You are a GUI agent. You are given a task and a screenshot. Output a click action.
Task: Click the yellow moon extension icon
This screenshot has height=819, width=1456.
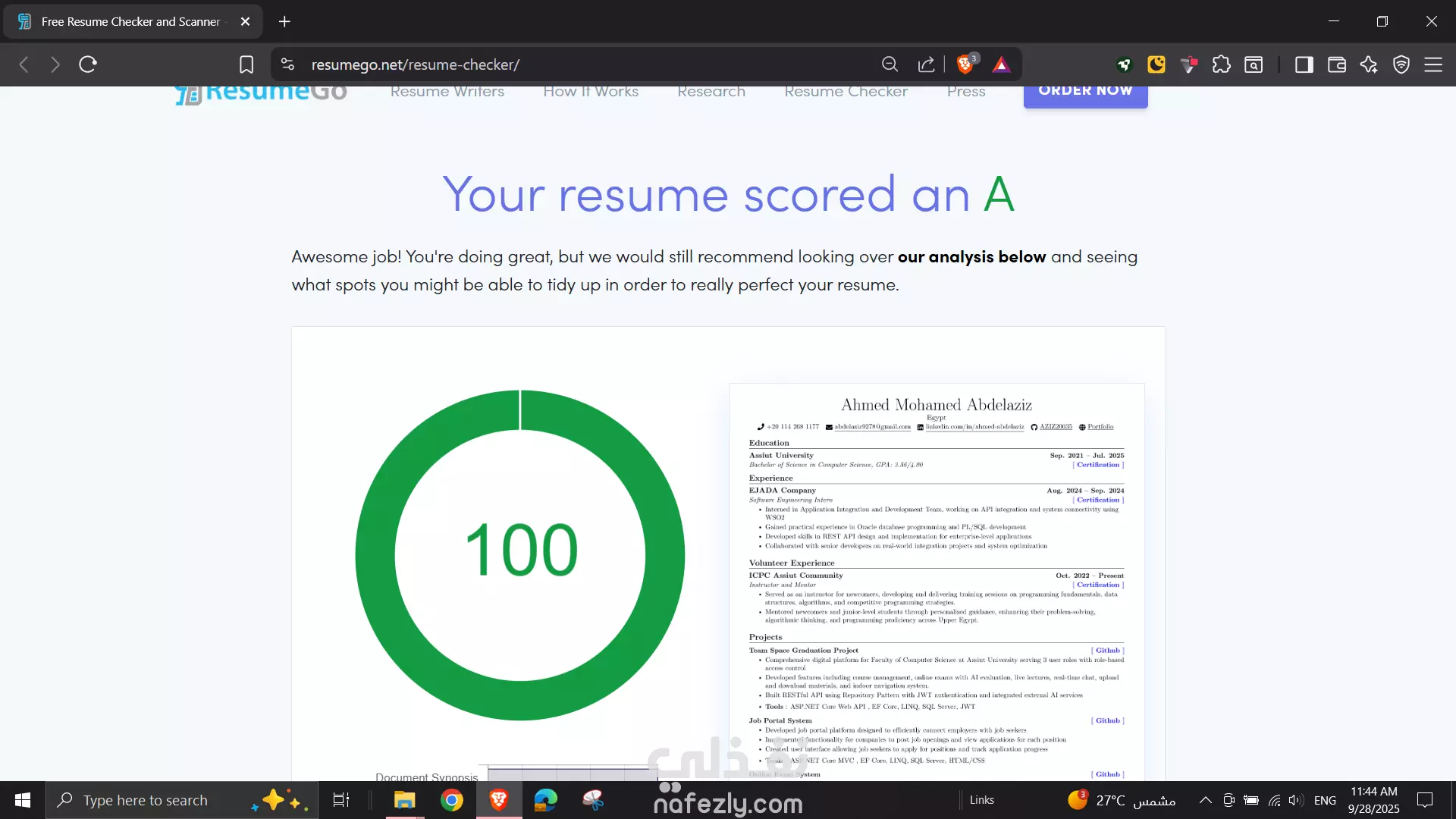(x=1156, y=64)
